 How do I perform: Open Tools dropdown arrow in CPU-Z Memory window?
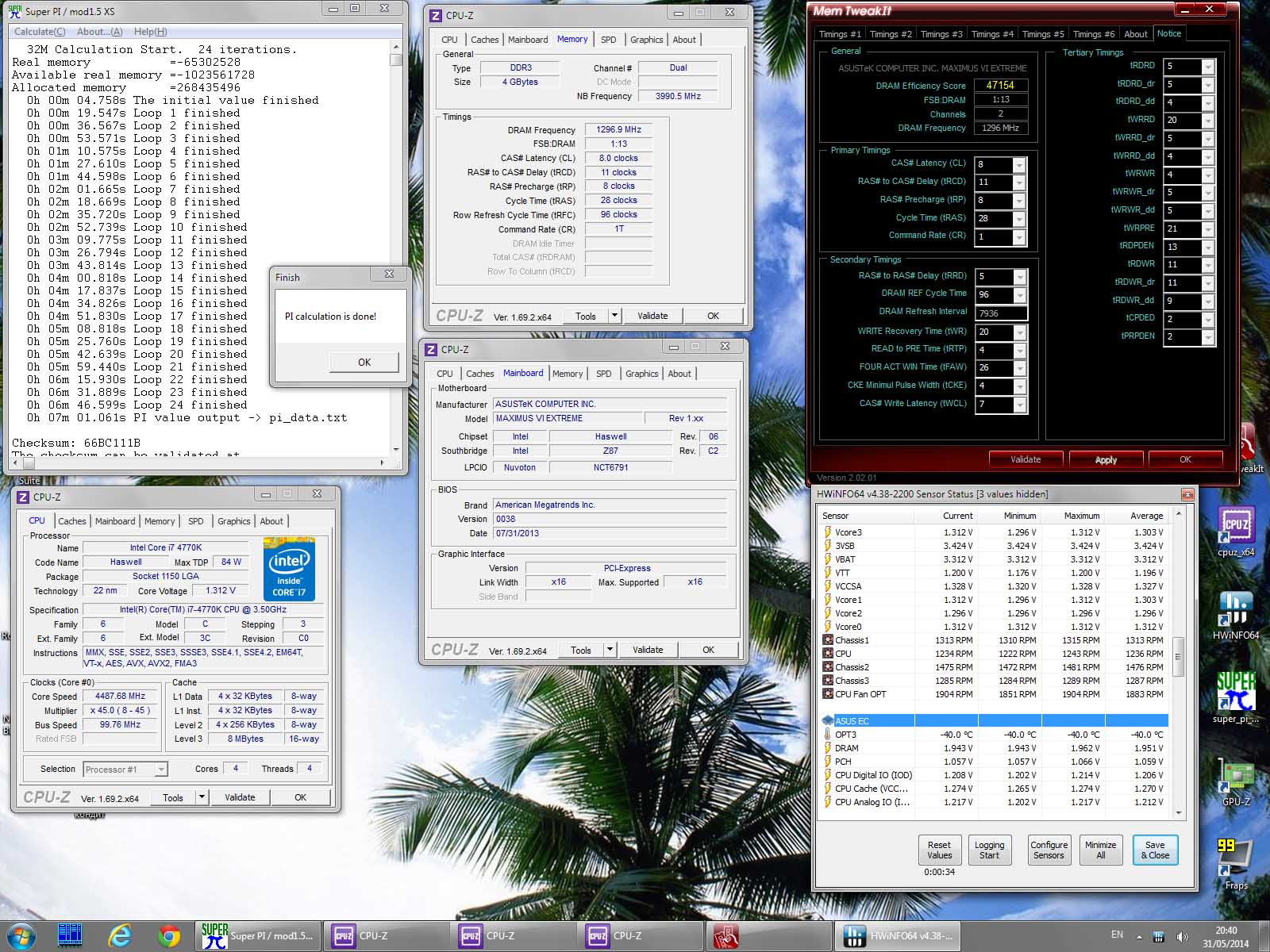[614, 316]
